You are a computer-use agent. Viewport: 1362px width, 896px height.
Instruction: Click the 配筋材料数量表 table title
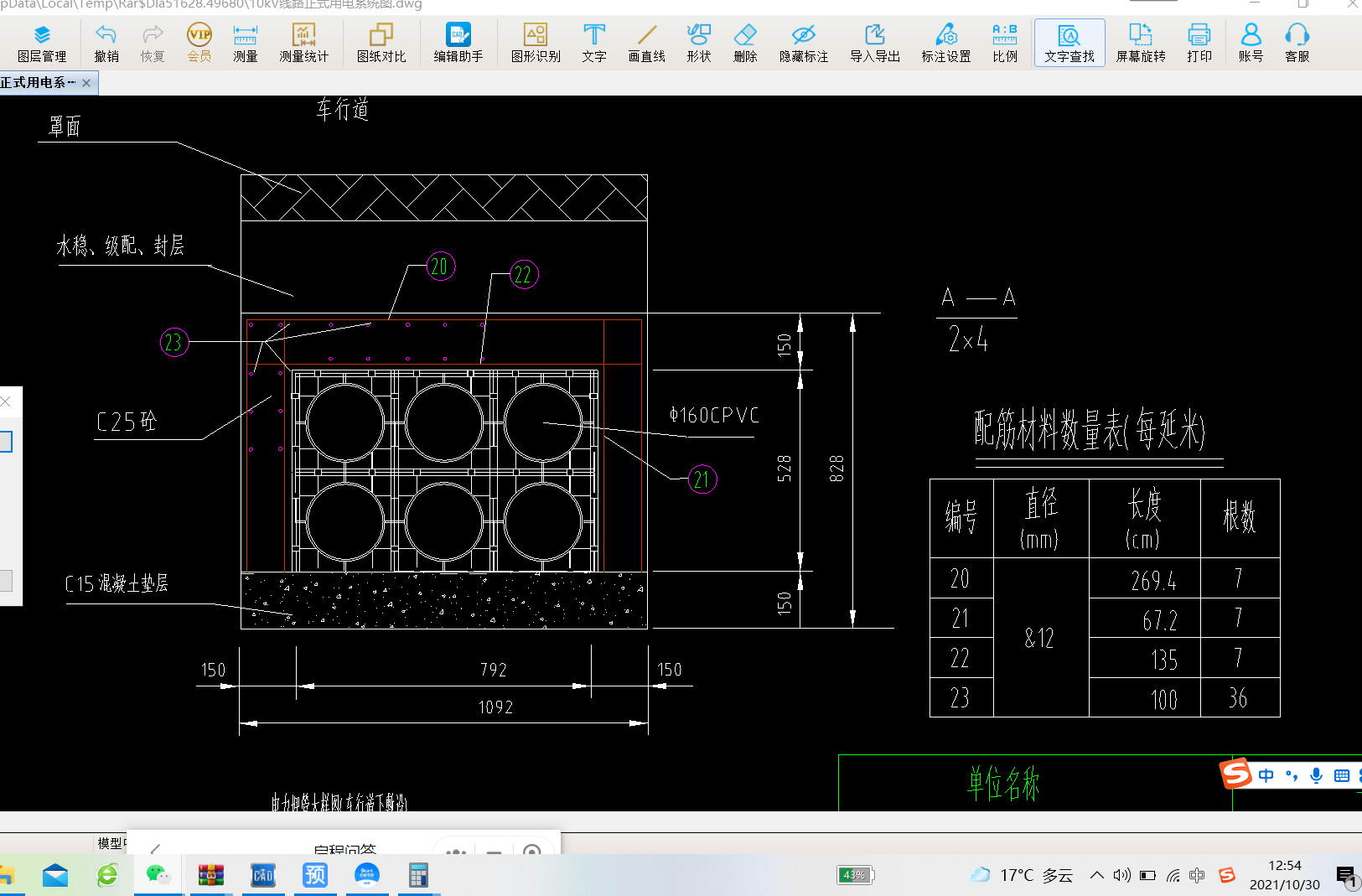pos(1089,431)
